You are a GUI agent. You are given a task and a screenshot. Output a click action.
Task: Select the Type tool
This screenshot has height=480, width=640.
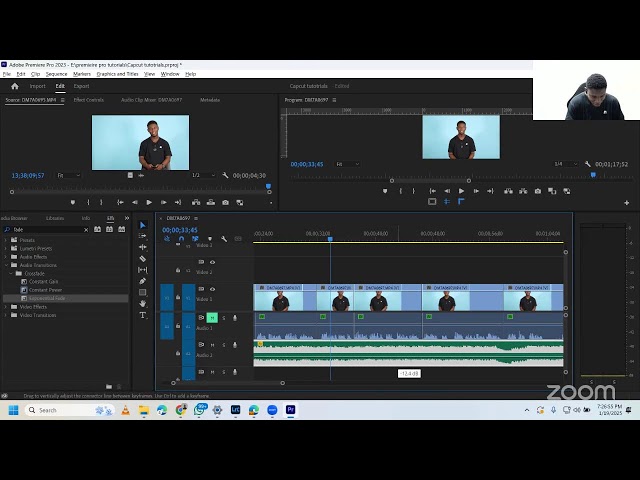point(142,315)
